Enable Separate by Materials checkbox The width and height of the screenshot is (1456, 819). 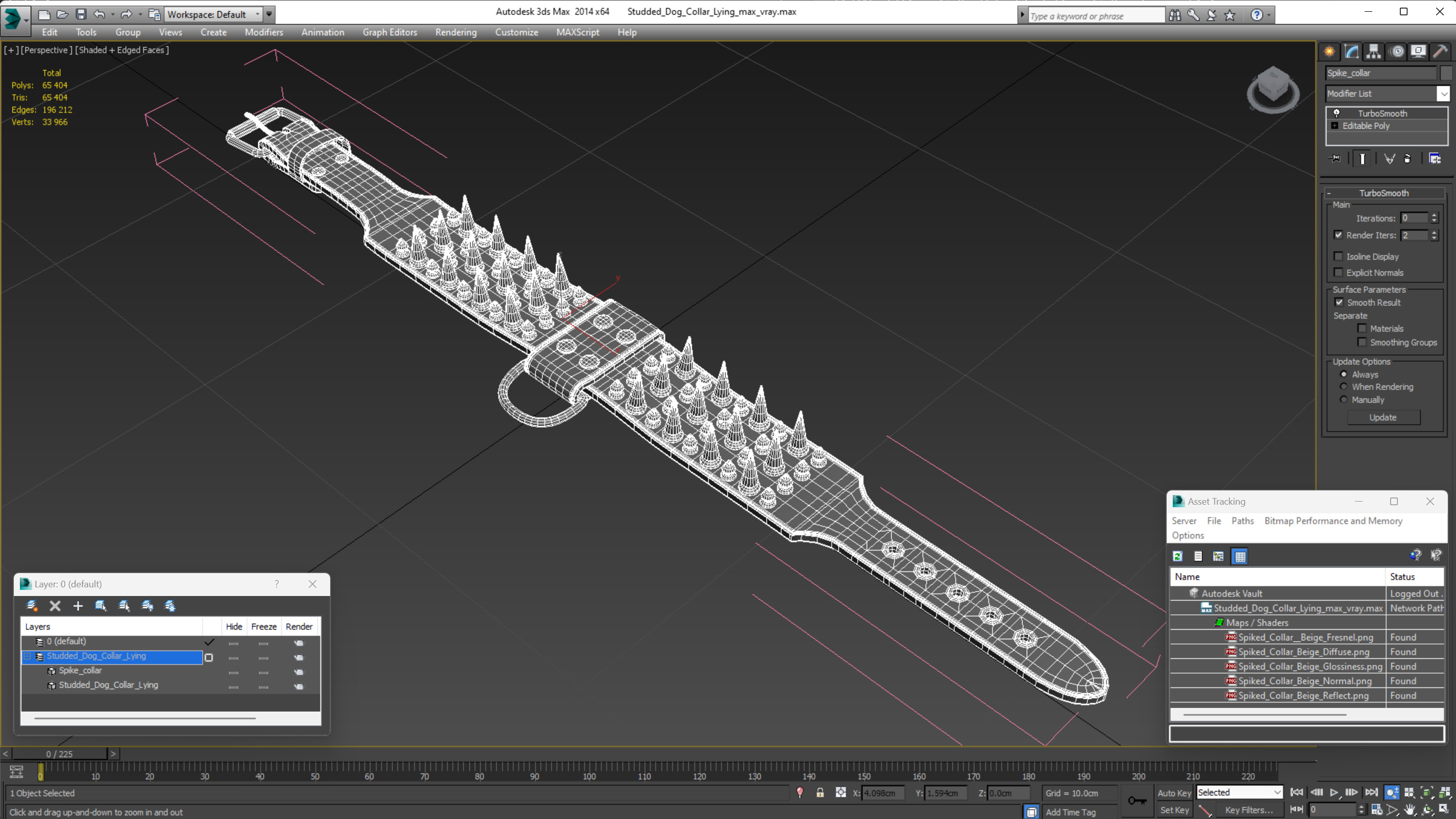(1362, 329)
